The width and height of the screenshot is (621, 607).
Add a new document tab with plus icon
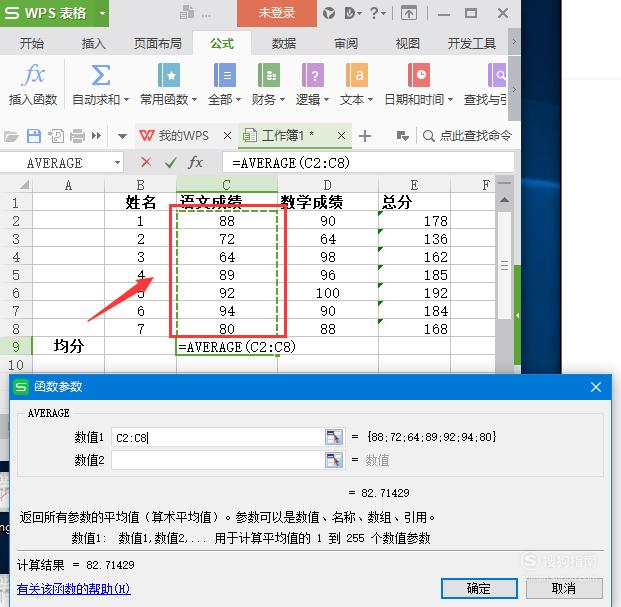[x=365, y=136]
